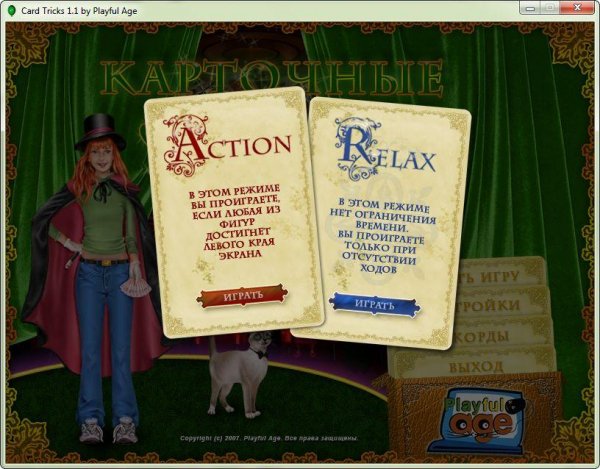Viewport: 600px width, 469px height.
Task: Click the КАРТОЧНЫЕ title heading
Action: [272, 78]
